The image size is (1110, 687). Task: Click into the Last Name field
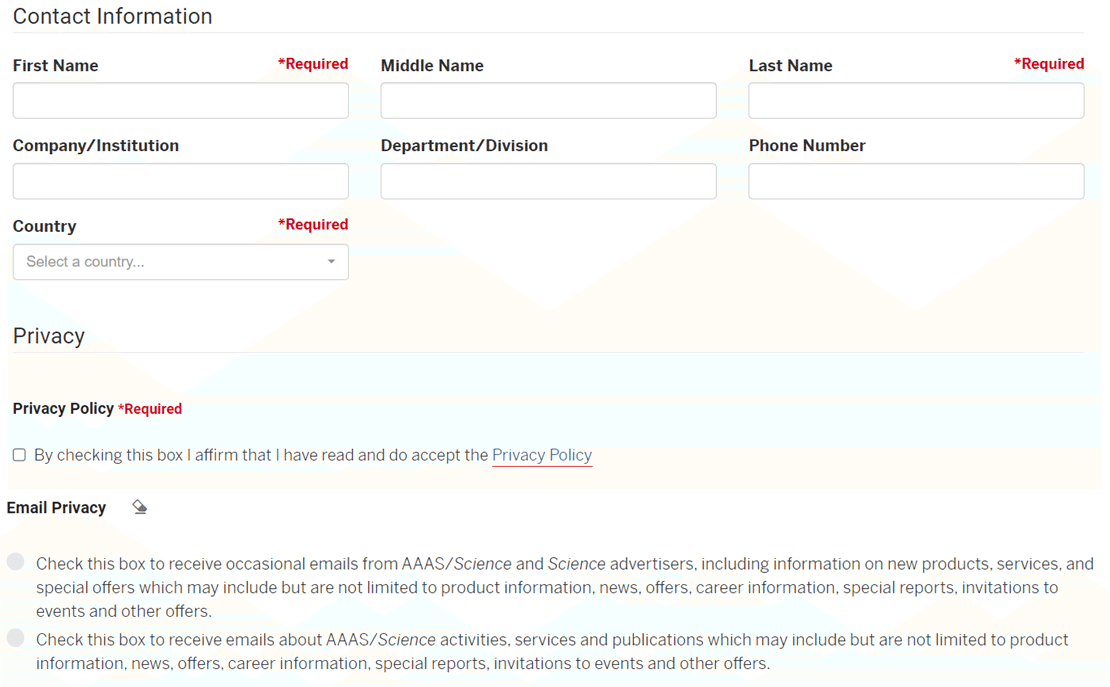coord(916,101)
